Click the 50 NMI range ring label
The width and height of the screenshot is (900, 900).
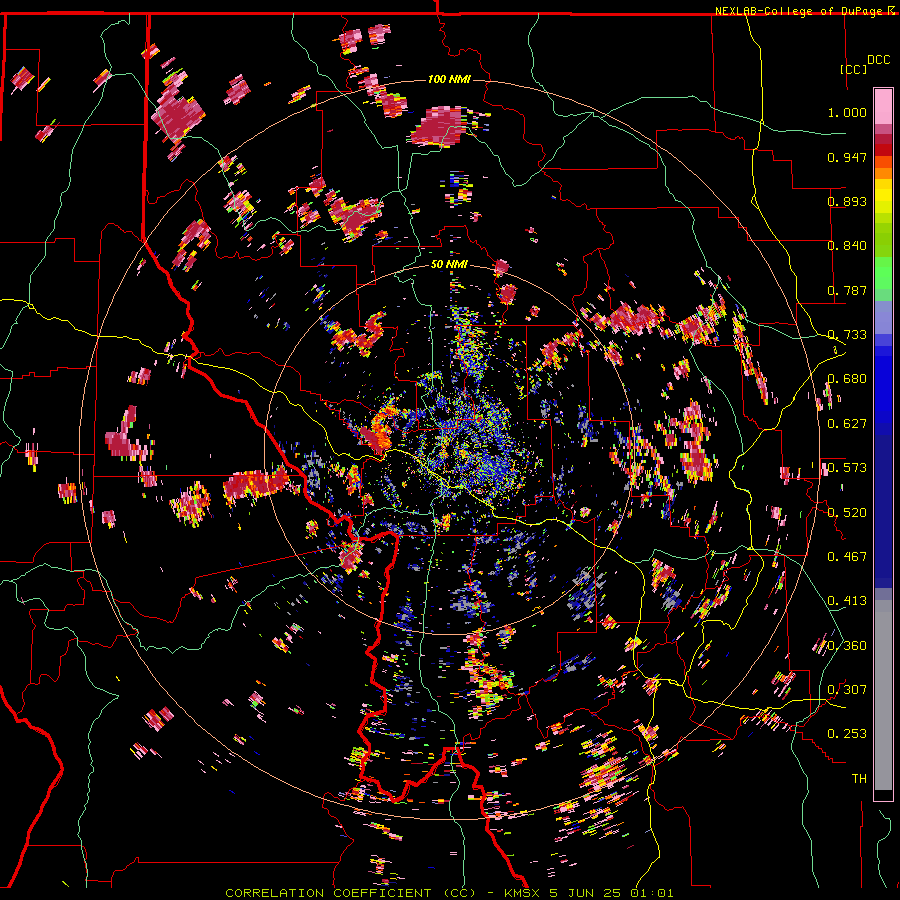449,265
